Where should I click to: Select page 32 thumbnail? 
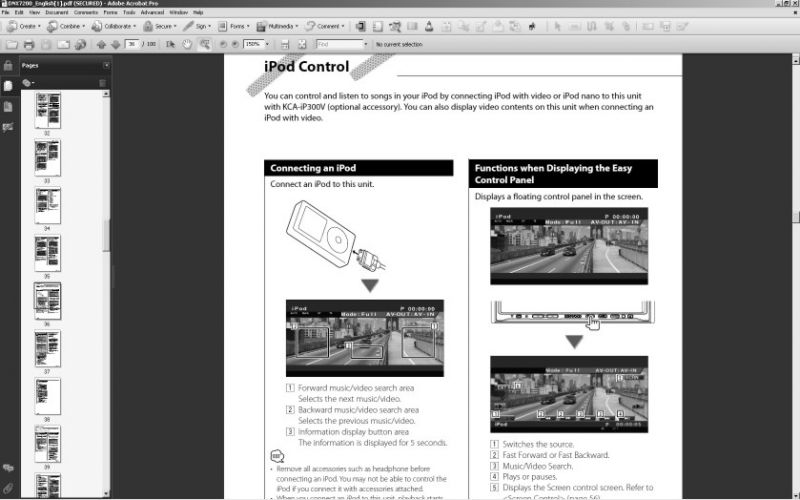pyautogui.click(x=47, y=111)
